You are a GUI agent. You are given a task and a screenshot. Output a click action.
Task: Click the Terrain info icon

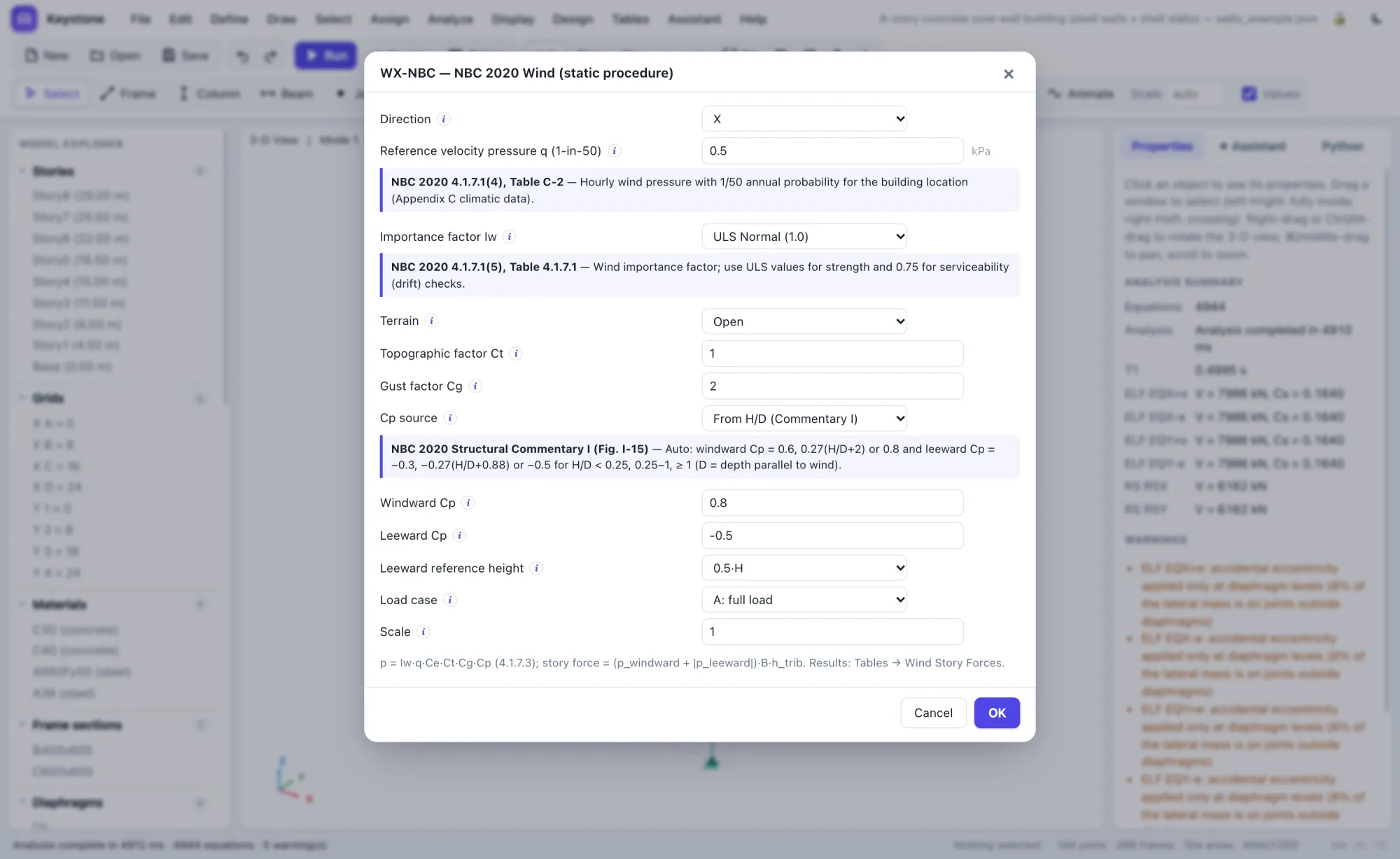[432, 321]
